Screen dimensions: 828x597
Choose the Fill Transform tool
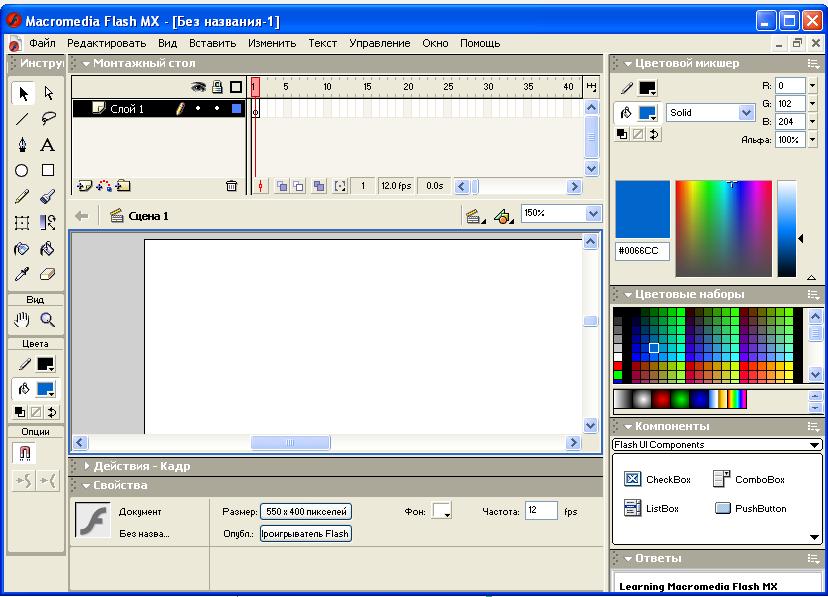[48, 222]
